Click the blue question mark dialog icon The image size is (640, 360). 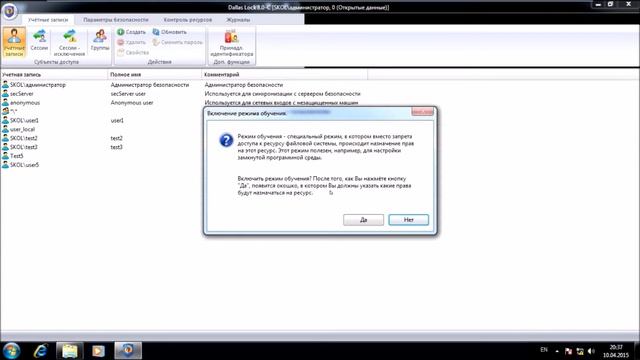[226, 140]
